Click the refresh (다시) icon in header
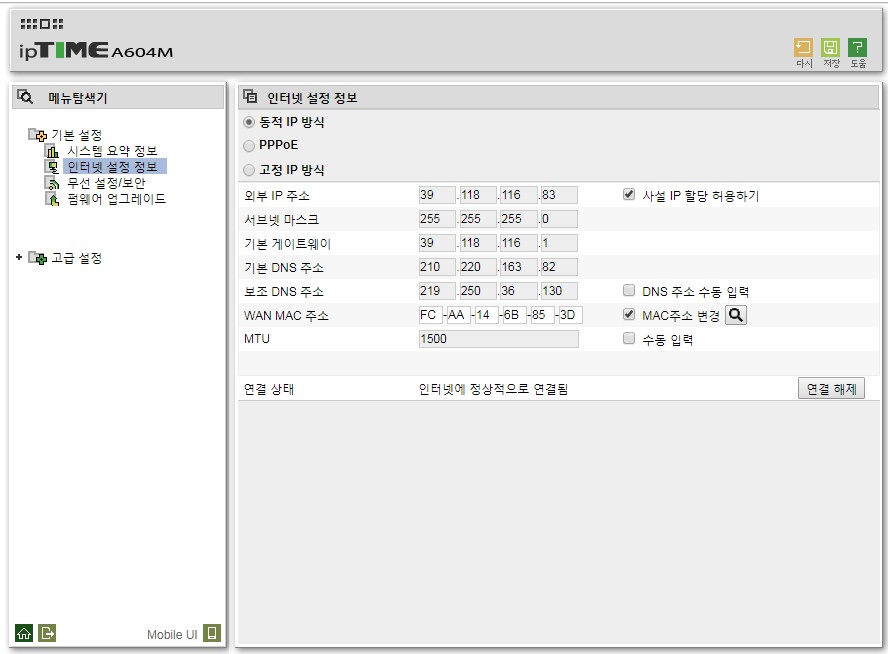 click(x=803, y=48)
